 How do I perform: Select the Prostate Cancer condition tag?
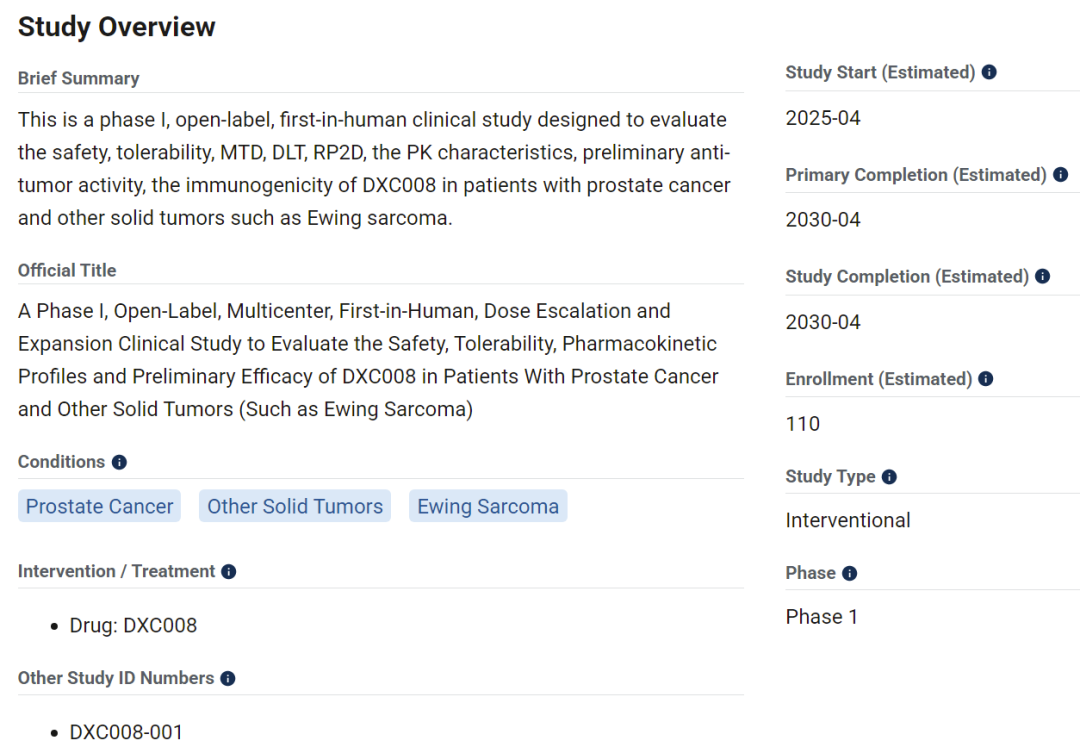point(99,507)
